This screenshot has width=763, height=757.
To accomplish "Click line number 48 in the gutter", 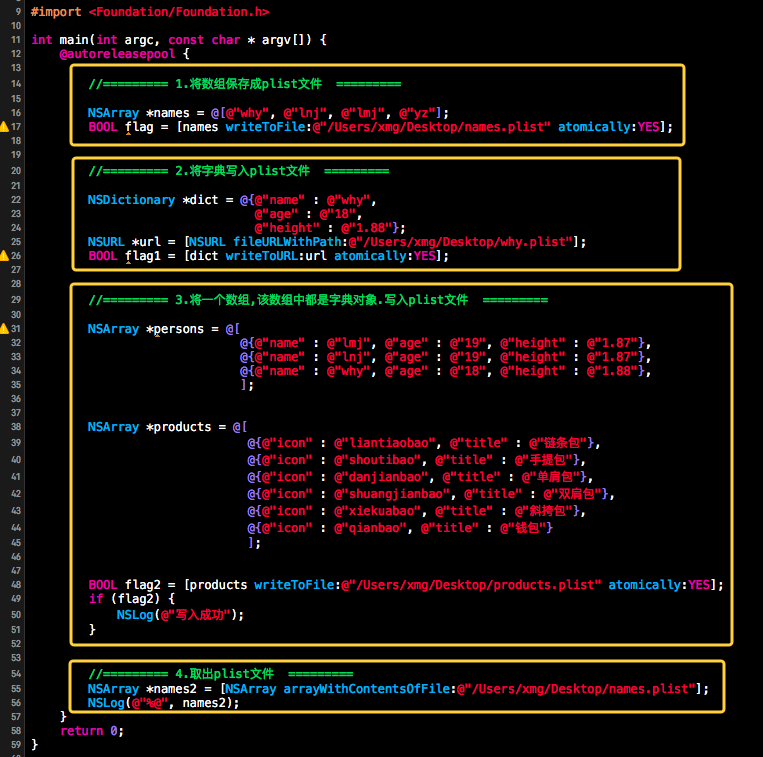I will click(16, 585).
